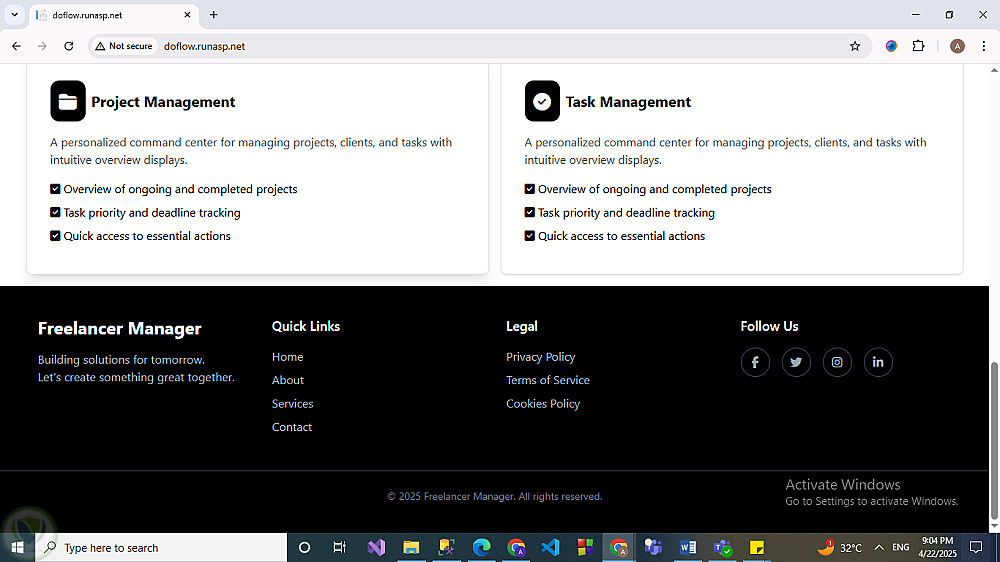Toggle Task Management task priority checkbox

coord(530,212)
